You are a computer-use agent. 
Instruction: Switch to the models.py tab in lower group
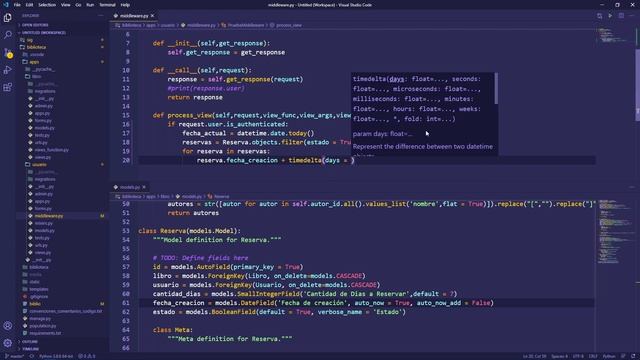(130, 187)
